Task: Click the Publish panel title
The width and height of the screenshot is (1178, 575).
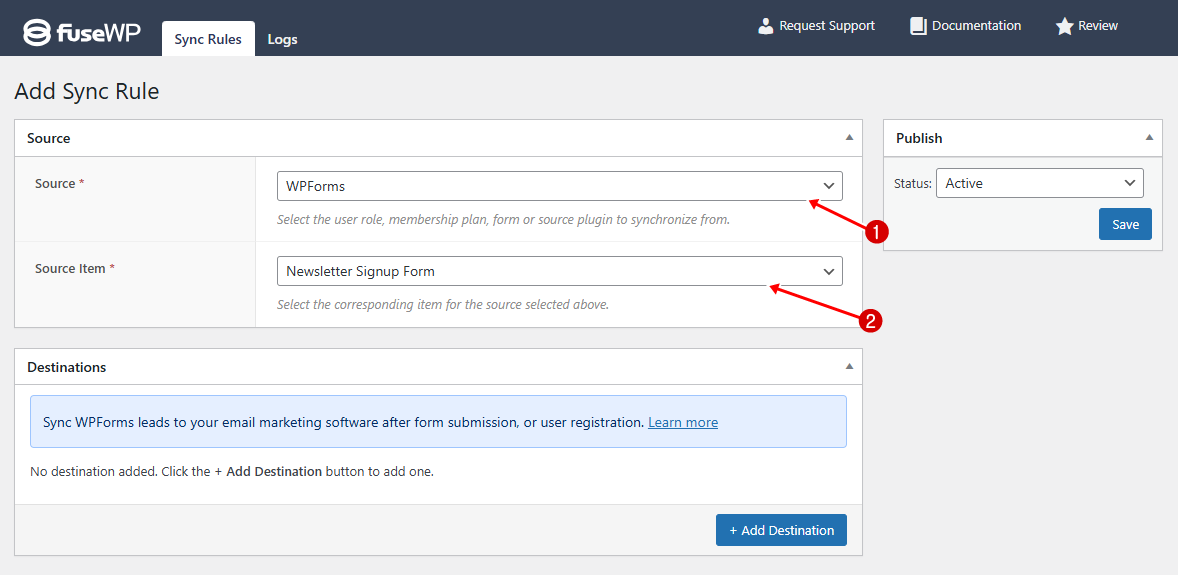Action: click(919, 138)
